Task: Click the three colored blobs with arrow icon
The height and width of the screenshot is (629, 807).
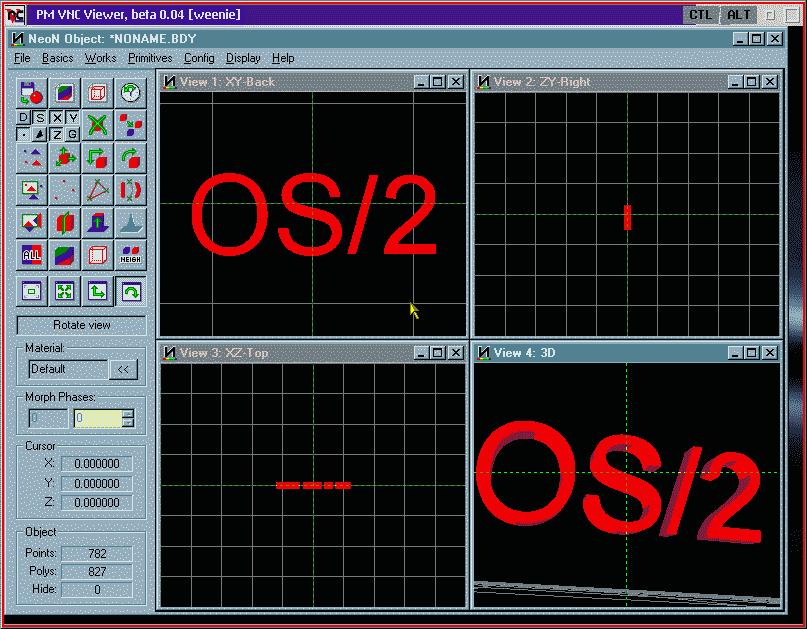Action: (x=130, y=125)
